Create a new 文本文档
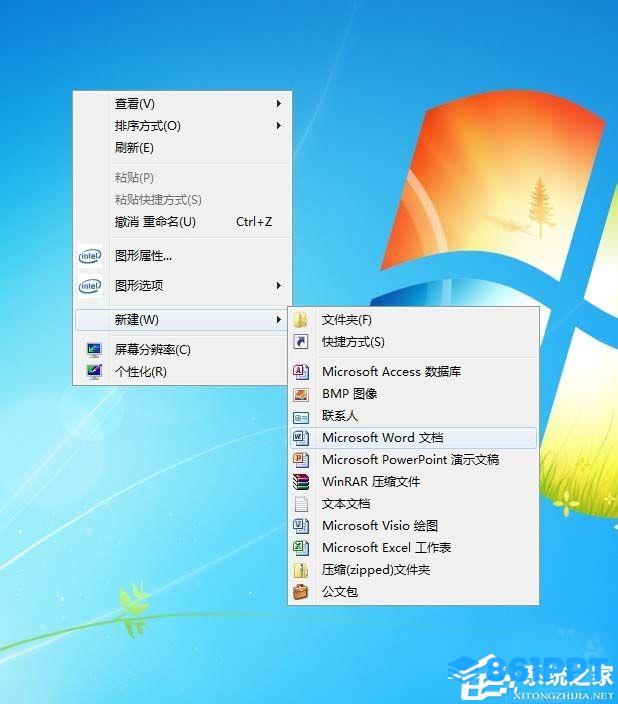The width and height of the screenshot is (618, 704). [413, 504]
